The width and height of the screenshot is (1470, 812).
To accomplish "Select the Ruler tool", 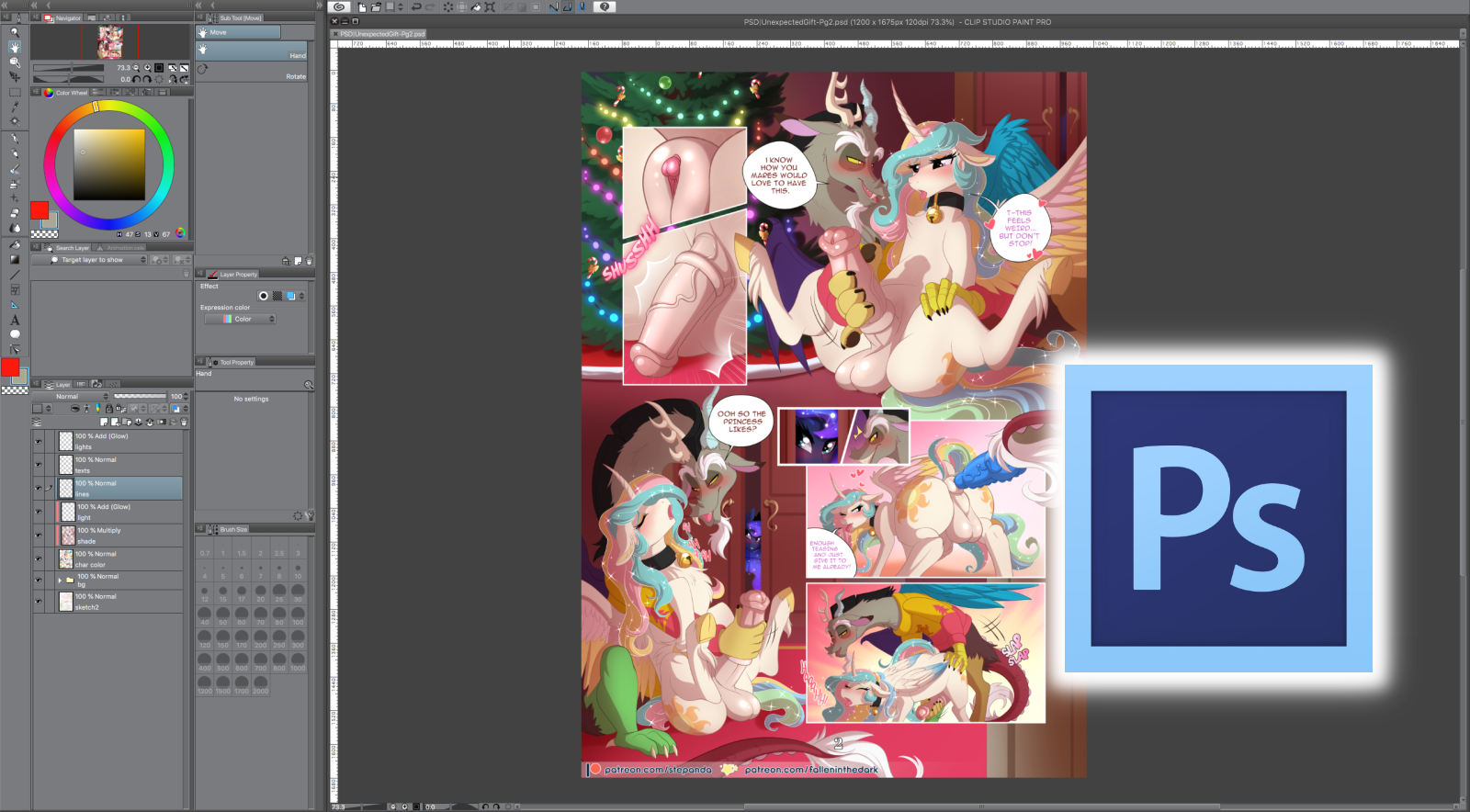I will (x=15, y=305).
